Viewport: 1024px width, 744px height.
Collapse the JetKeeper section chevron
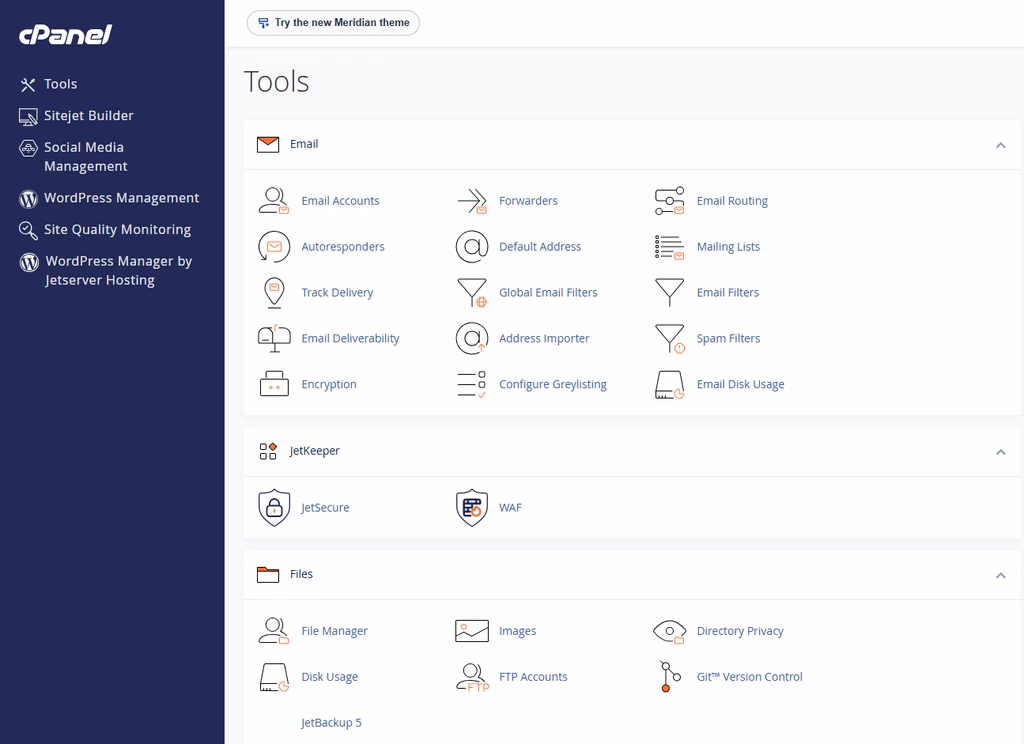(1000, 452)
